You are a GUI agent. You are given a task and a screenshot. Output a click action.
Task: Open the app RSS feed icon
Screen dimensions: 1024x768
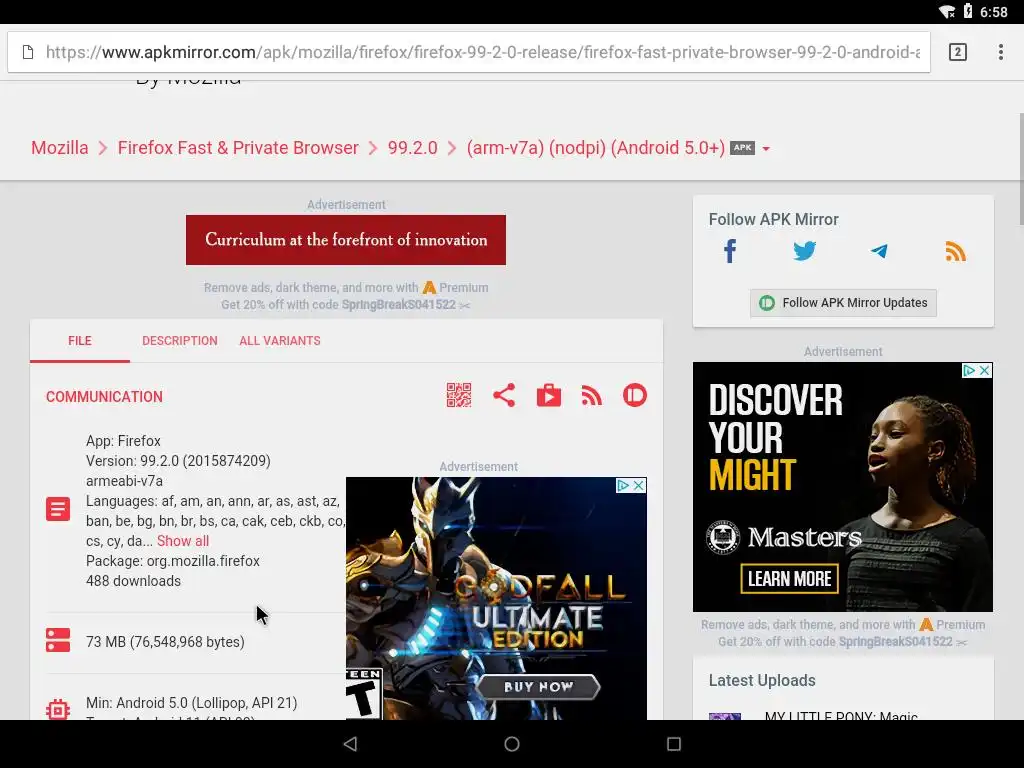592,395
